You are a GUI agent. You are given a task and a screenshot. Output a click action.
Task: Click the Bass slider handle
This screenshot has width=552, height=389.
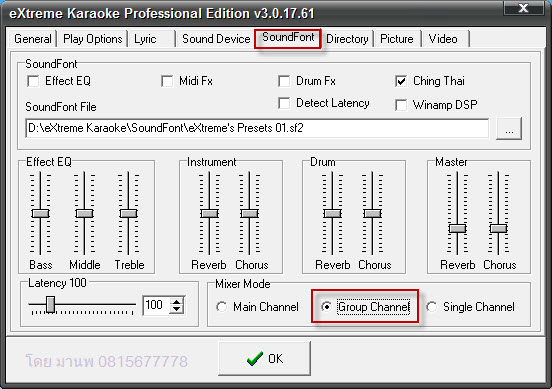pos(40,214)
